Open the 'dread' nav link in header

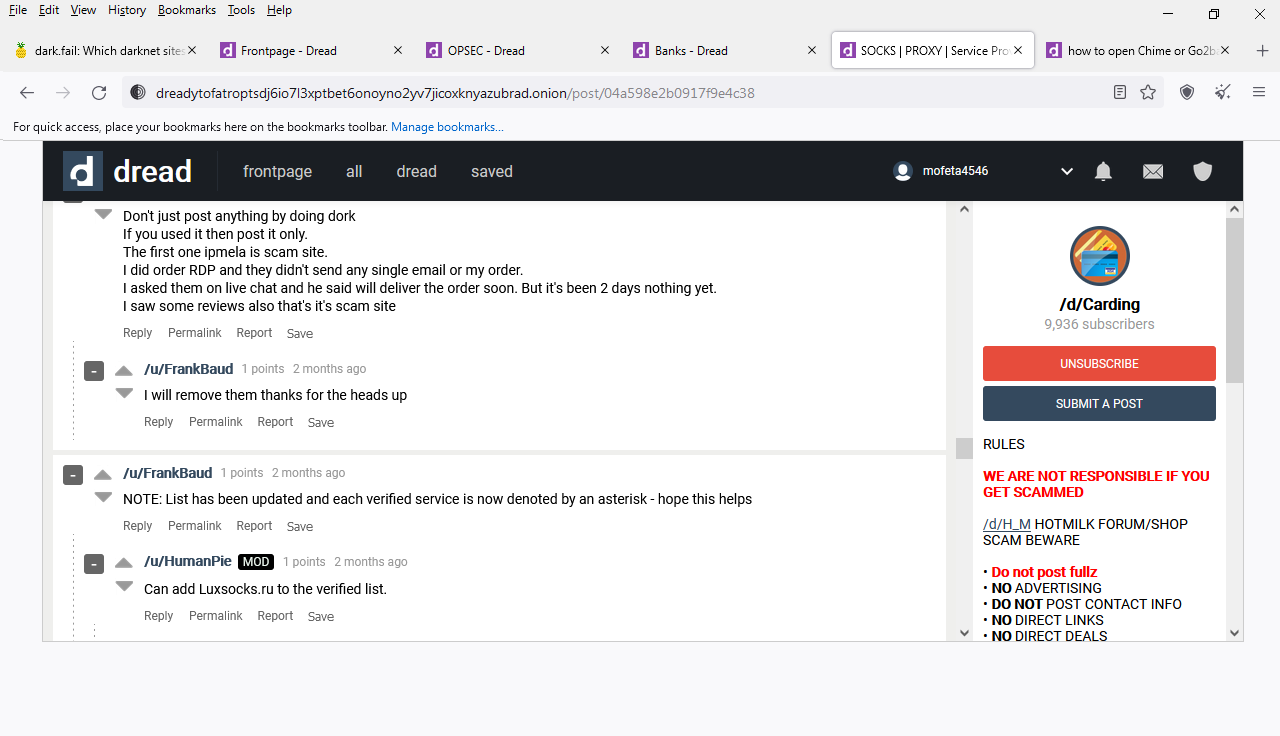coord(416,172)
